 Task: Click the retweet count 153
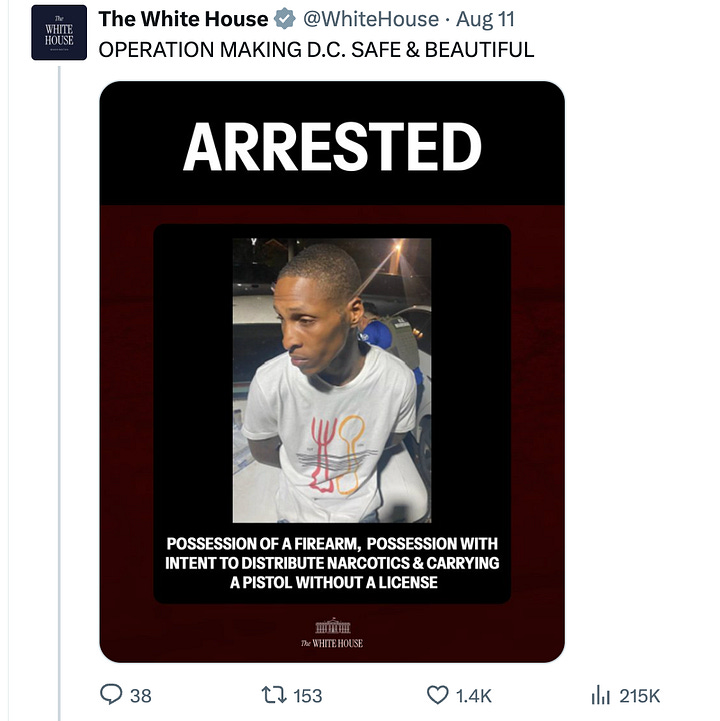[x=308, y=696]
